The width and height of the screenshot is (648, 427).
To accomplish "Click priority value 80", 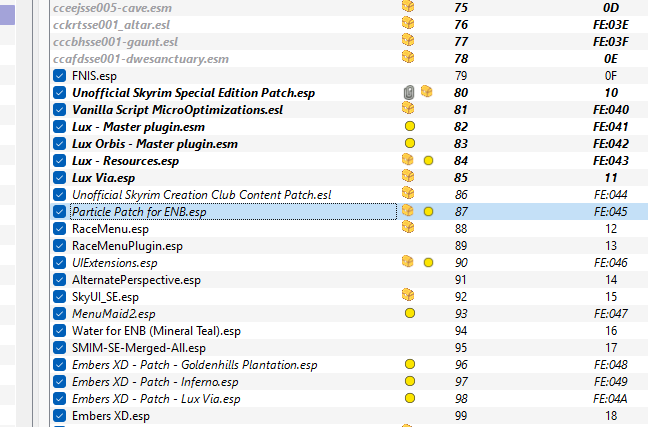I will 461,93.
